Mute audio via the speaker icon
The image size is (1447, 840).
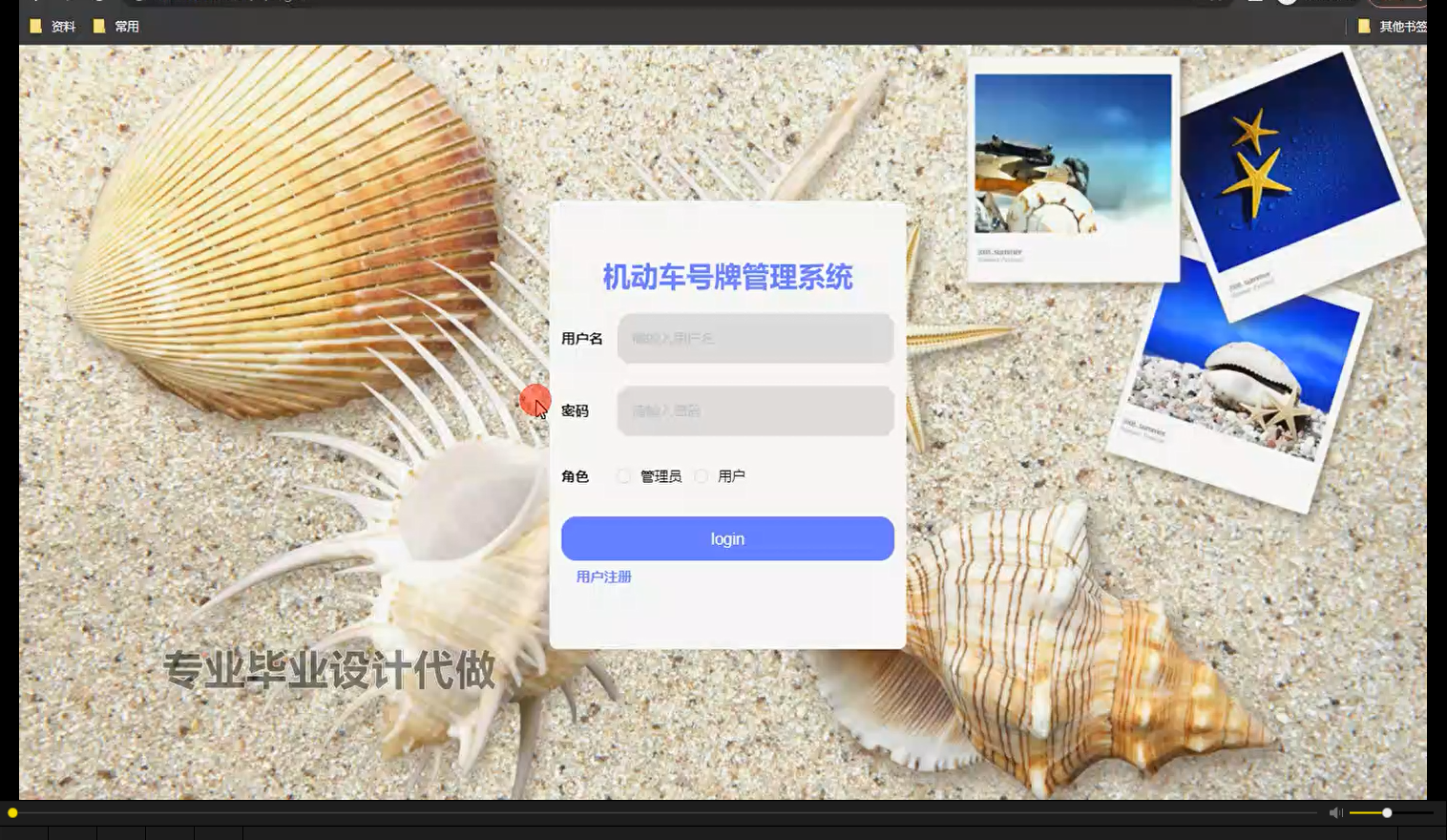1335,812
